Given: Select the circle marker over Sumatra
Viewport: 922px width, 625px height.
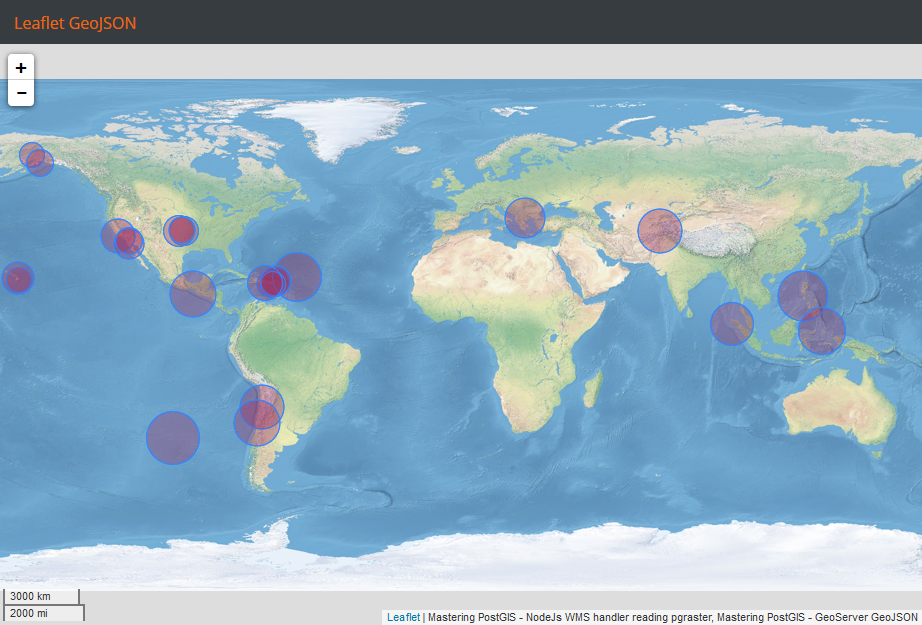Looking at the screenshot, I should coord(732,324).
